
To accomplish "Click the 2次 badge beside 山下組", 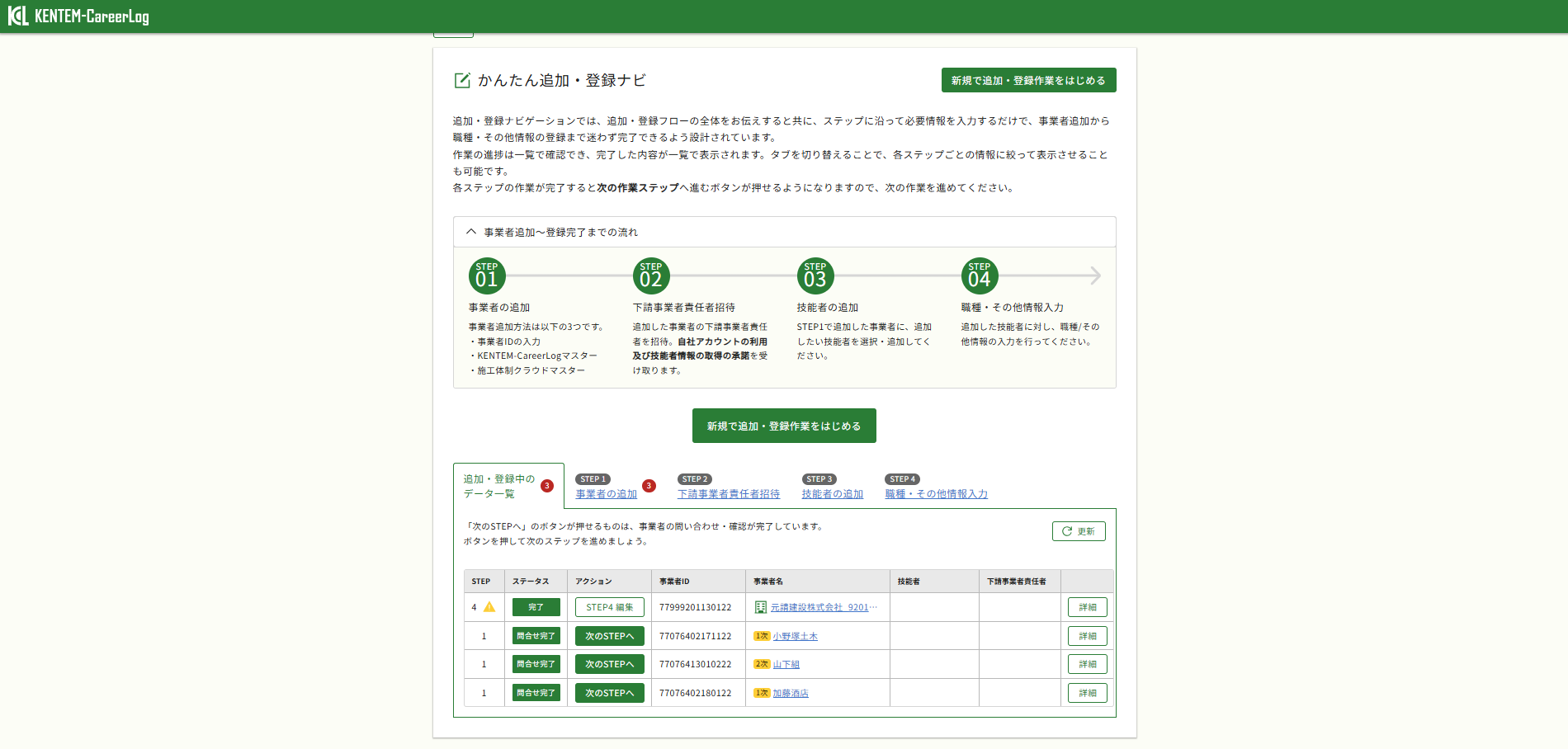I will pos(763,664).
